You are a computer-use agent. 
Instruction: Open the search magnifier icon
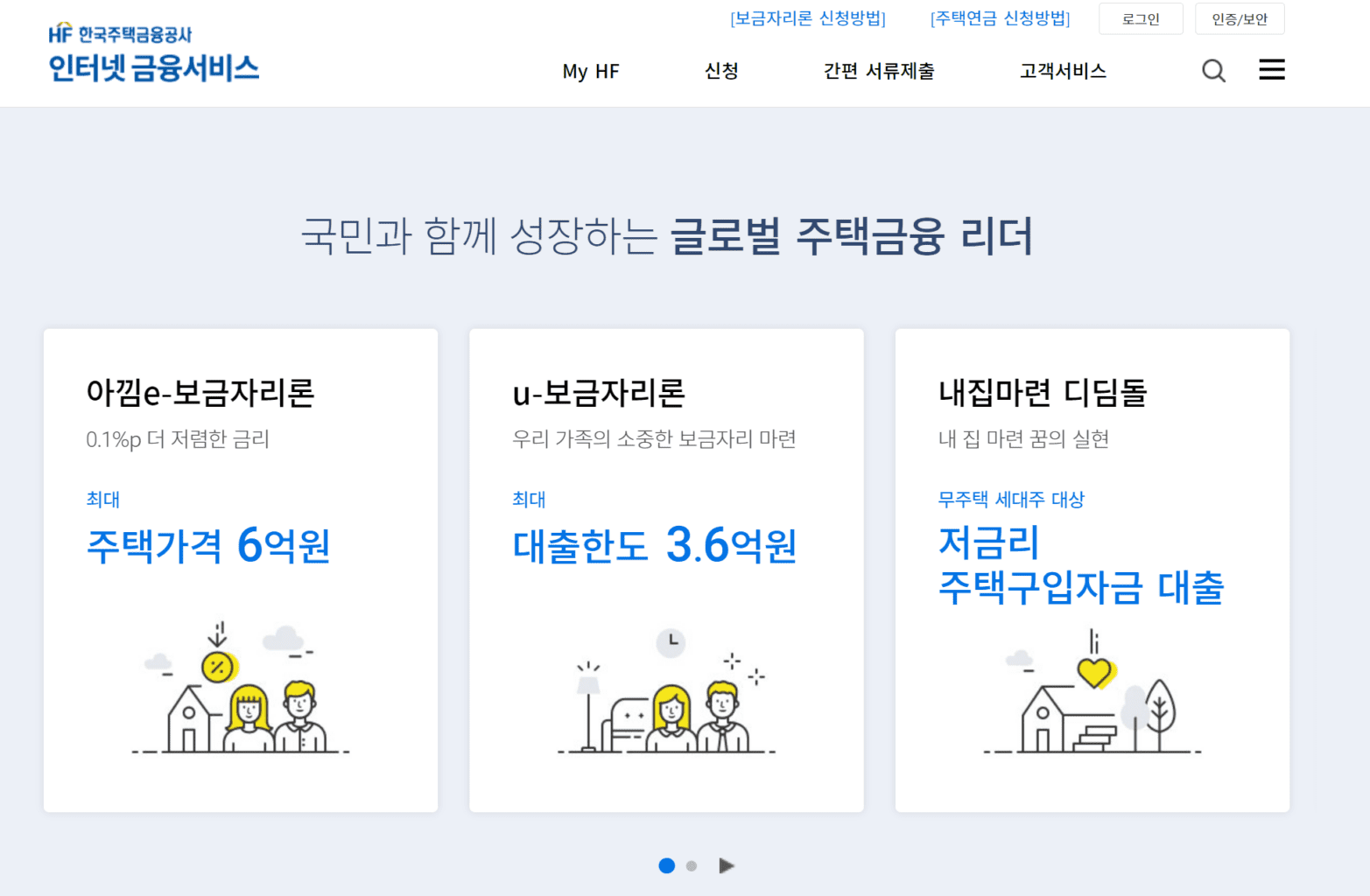1213,71
